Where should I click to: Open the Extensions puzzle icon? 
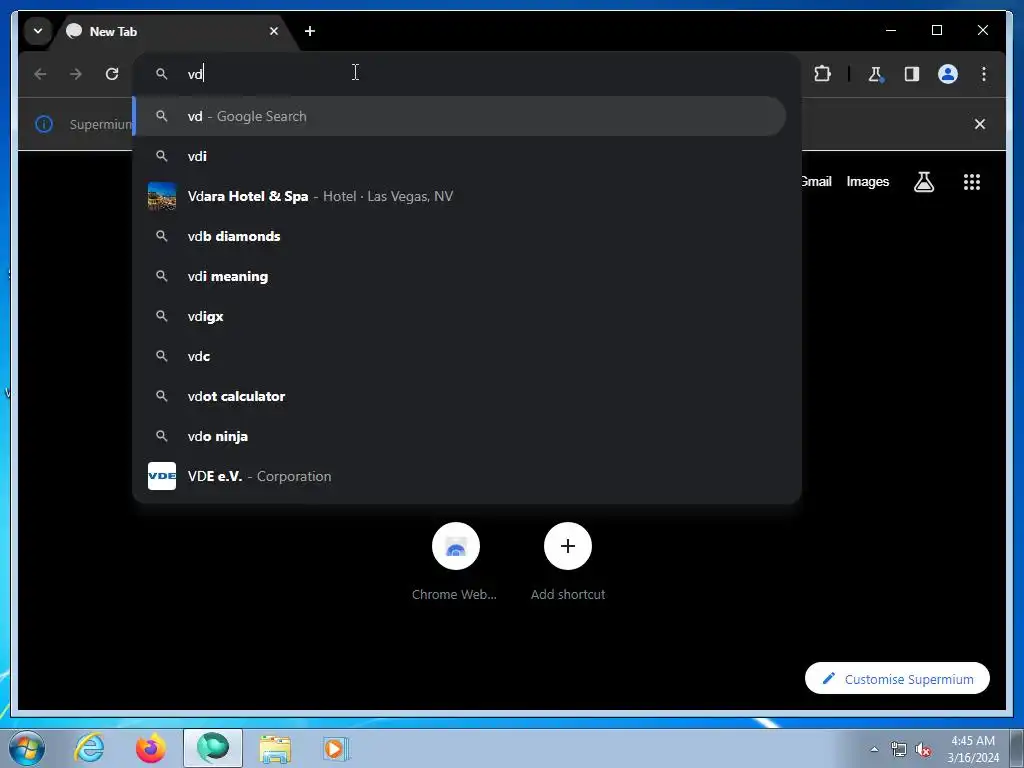click(822, 74)
